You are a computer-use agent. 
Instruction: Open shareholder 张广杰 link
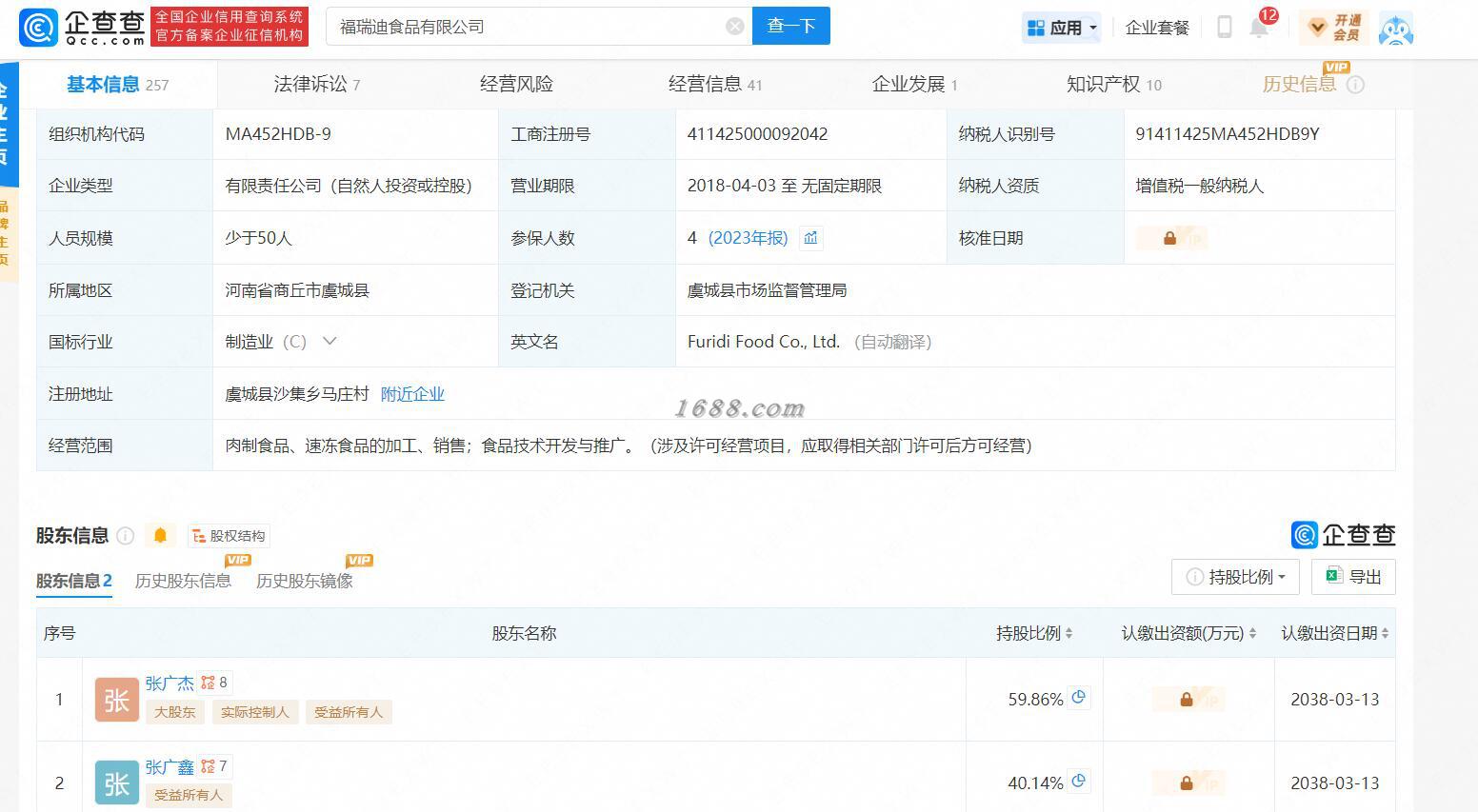coord(170,683)
